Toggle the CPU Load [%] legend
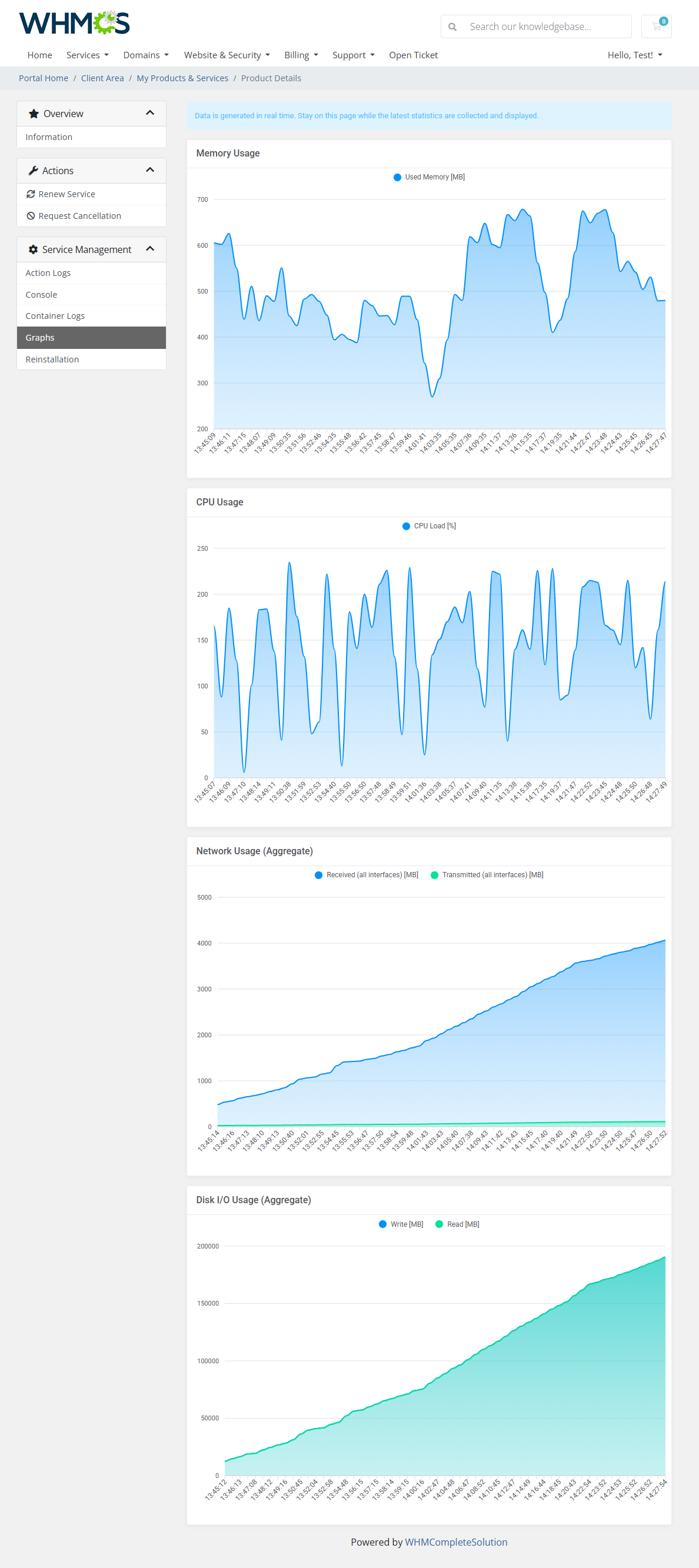The width and height of the screenshot is (699, 1568). (x=429, y=526)
